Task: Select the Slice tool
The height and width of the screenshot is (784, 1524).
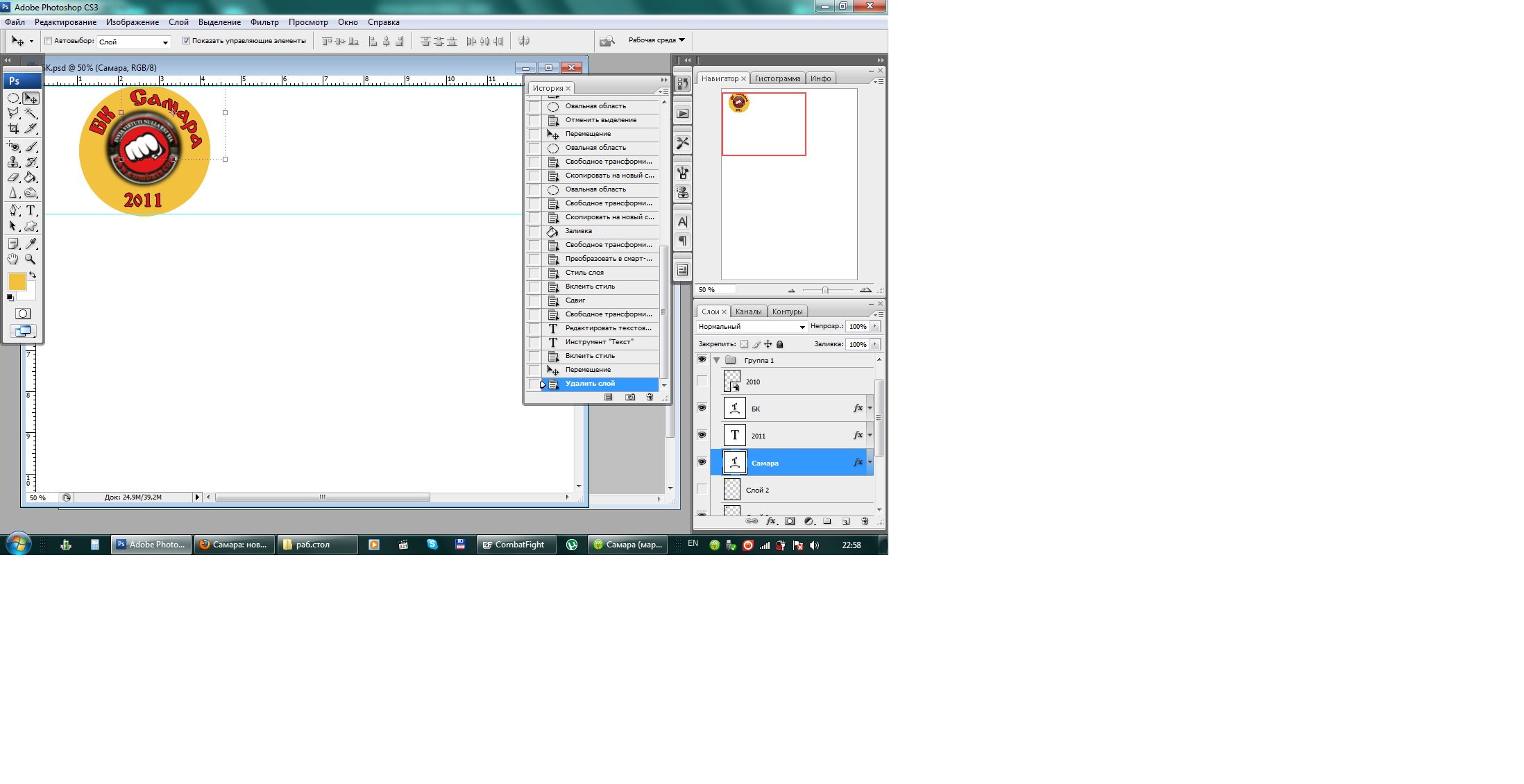Action: pyautogui.click(x=31, y=128)
